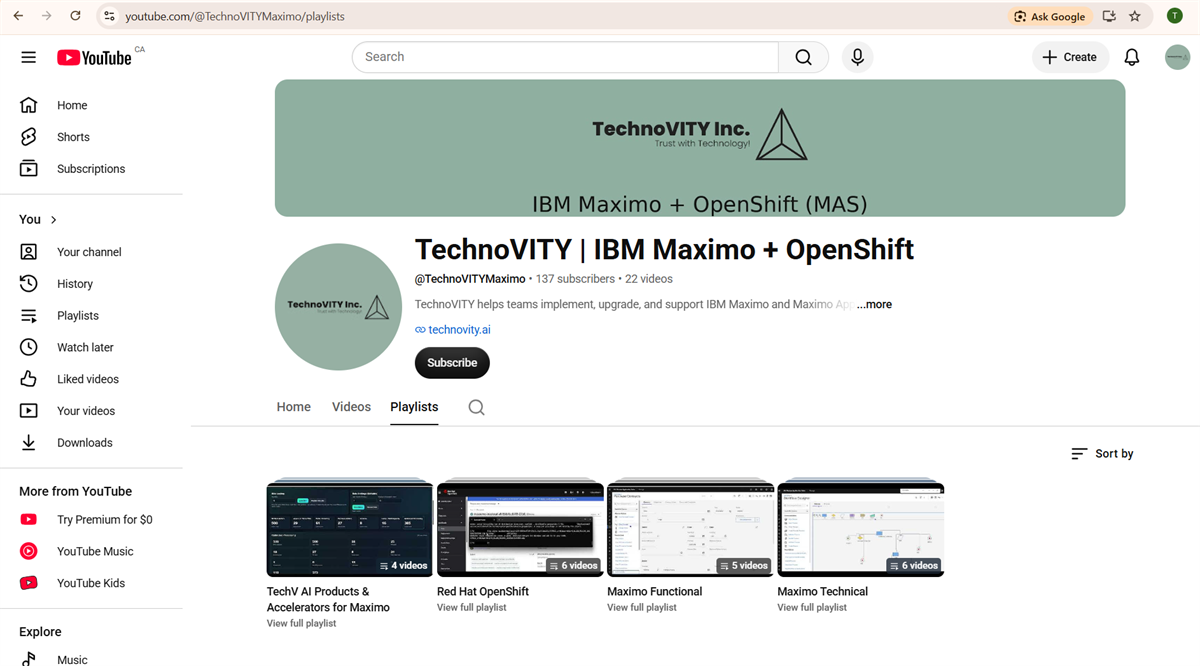
Task: Click the magnifier search button
Action: [x=803, y=57]
